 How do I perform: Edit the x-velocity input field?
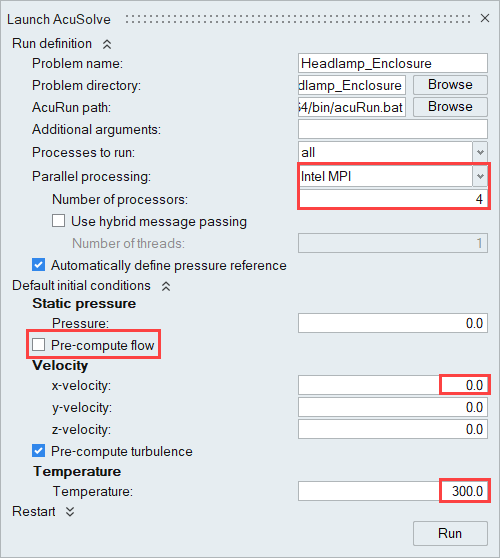393,385
